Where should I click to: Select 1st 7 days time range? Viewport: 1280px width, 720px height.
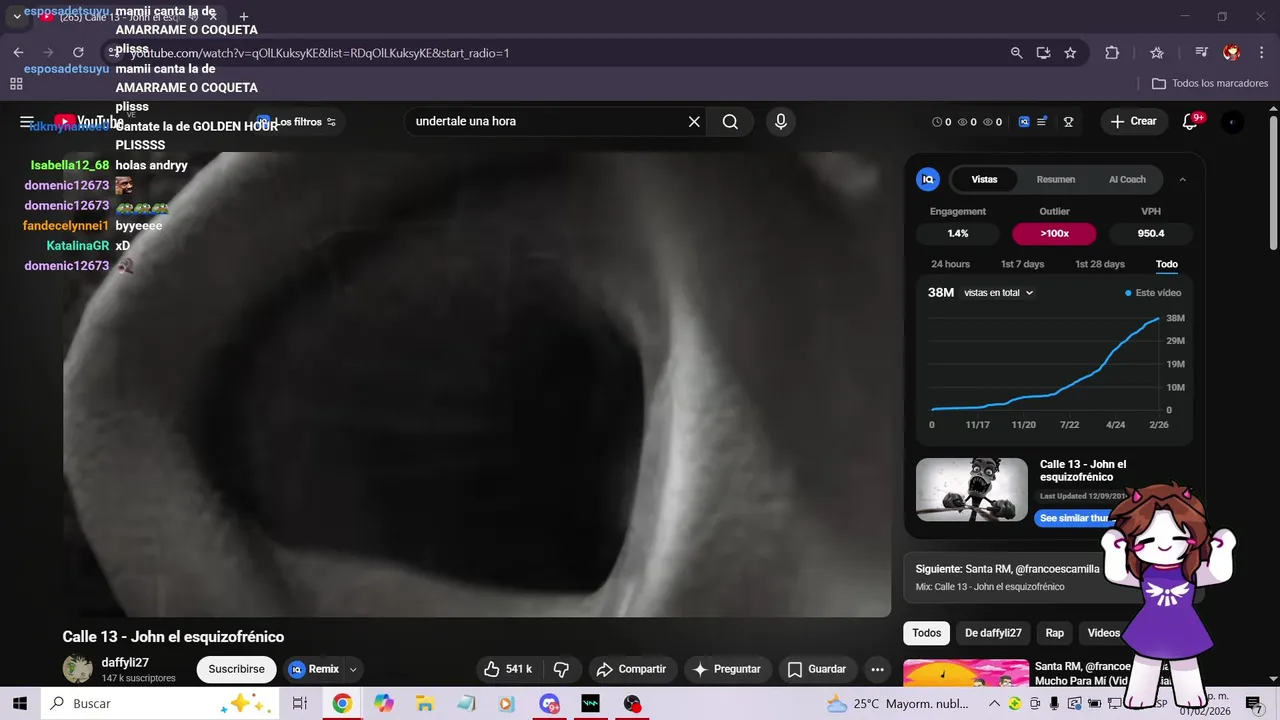point(1022,264)
